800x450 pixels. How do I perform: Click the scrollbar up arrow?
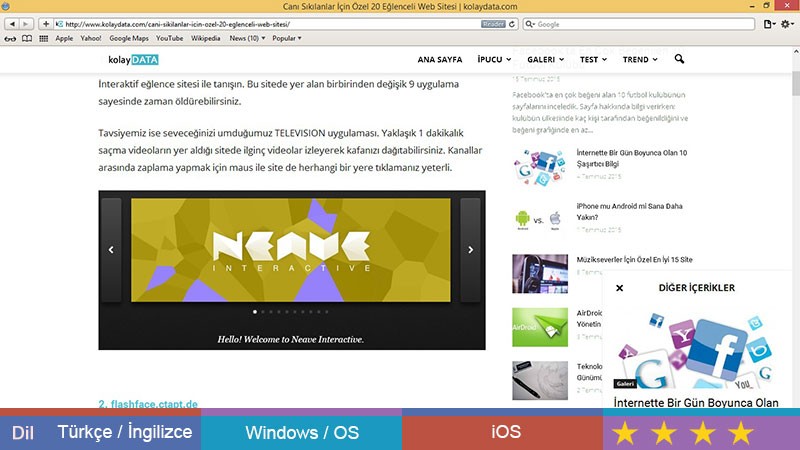coord(795,52)
